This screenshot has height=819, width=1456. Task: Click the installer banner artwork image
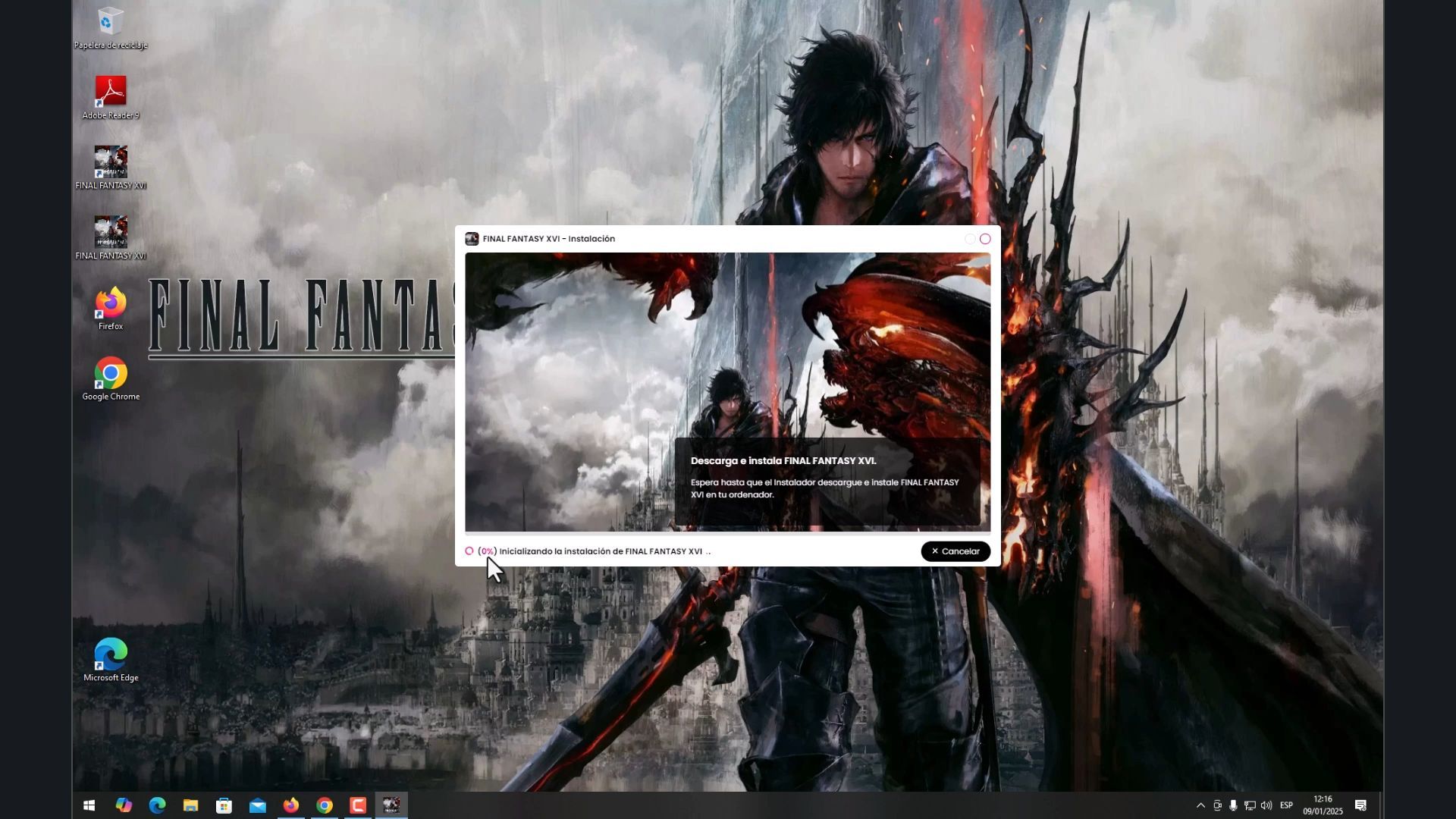pyautogui.click(x=727, y=392)
